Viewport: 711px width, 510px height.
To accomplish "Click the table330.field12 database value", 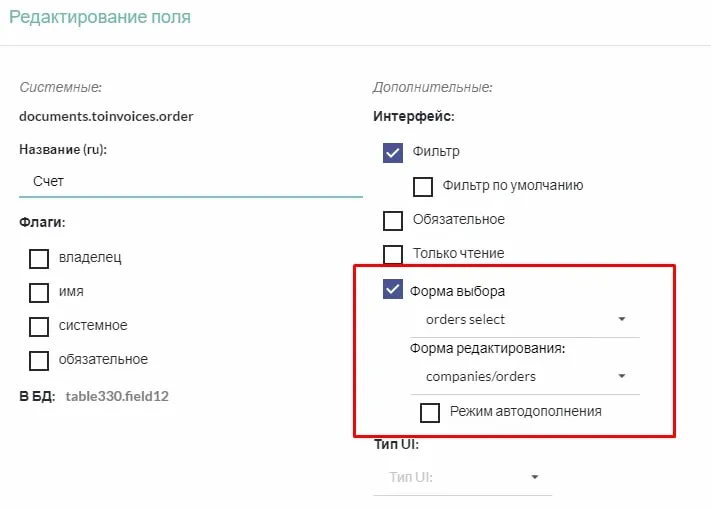I will pos(117,396).
